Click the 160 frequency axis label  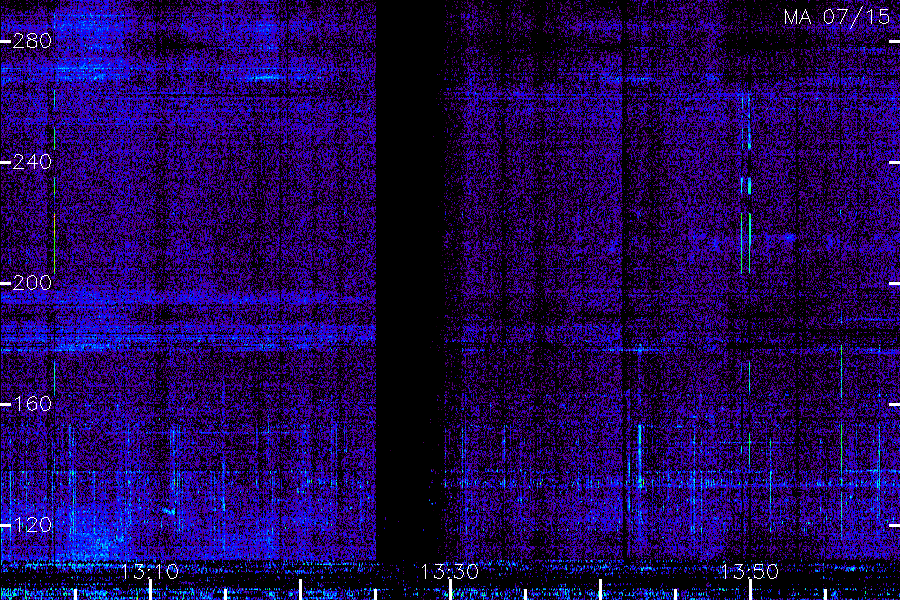coord(32,404)
